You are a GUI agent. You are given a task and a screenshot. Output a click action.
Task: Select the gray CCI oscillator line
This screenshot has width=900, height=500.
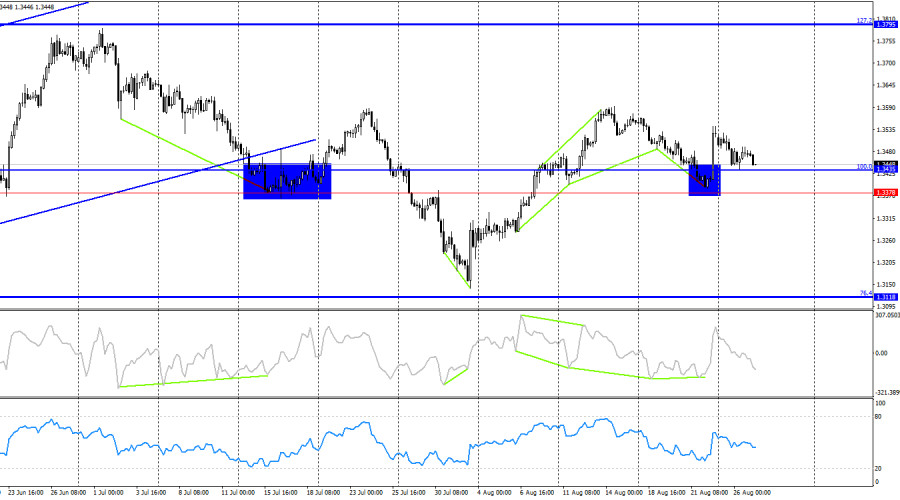379,353
